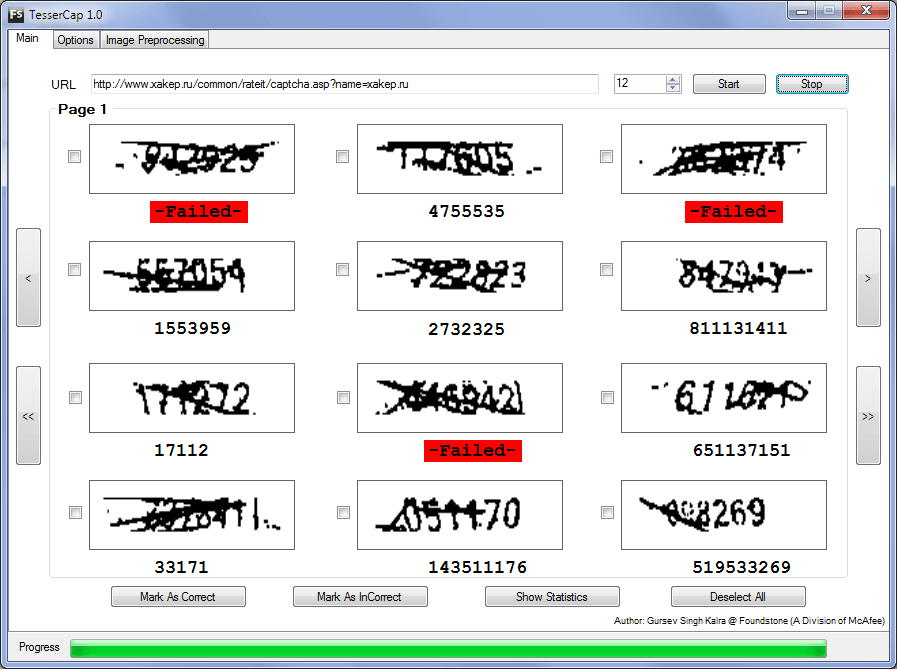Increase the captcha count spinner up arrow

pyautogui.click(x=673, y=80)
